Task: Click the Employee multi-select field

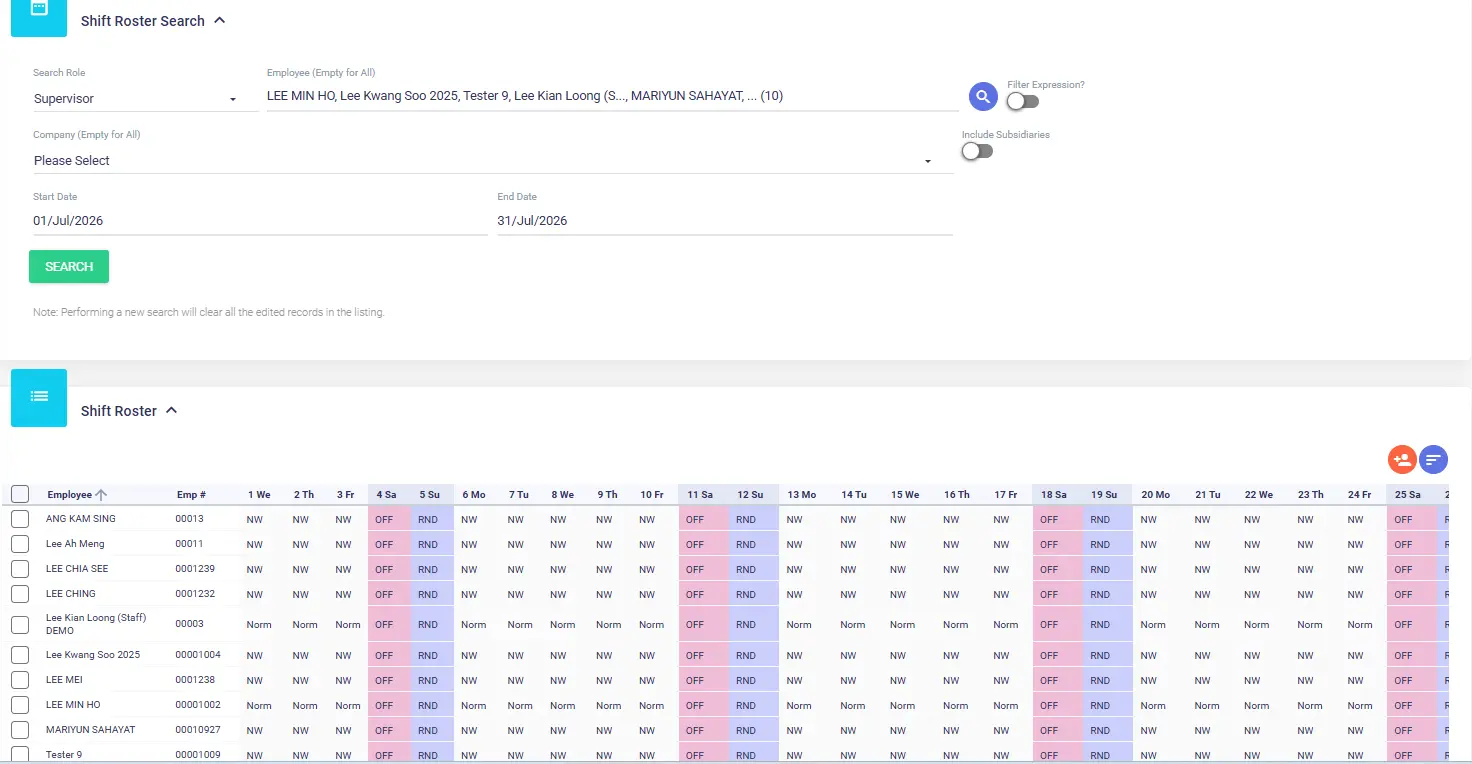Action: point(612,97)
